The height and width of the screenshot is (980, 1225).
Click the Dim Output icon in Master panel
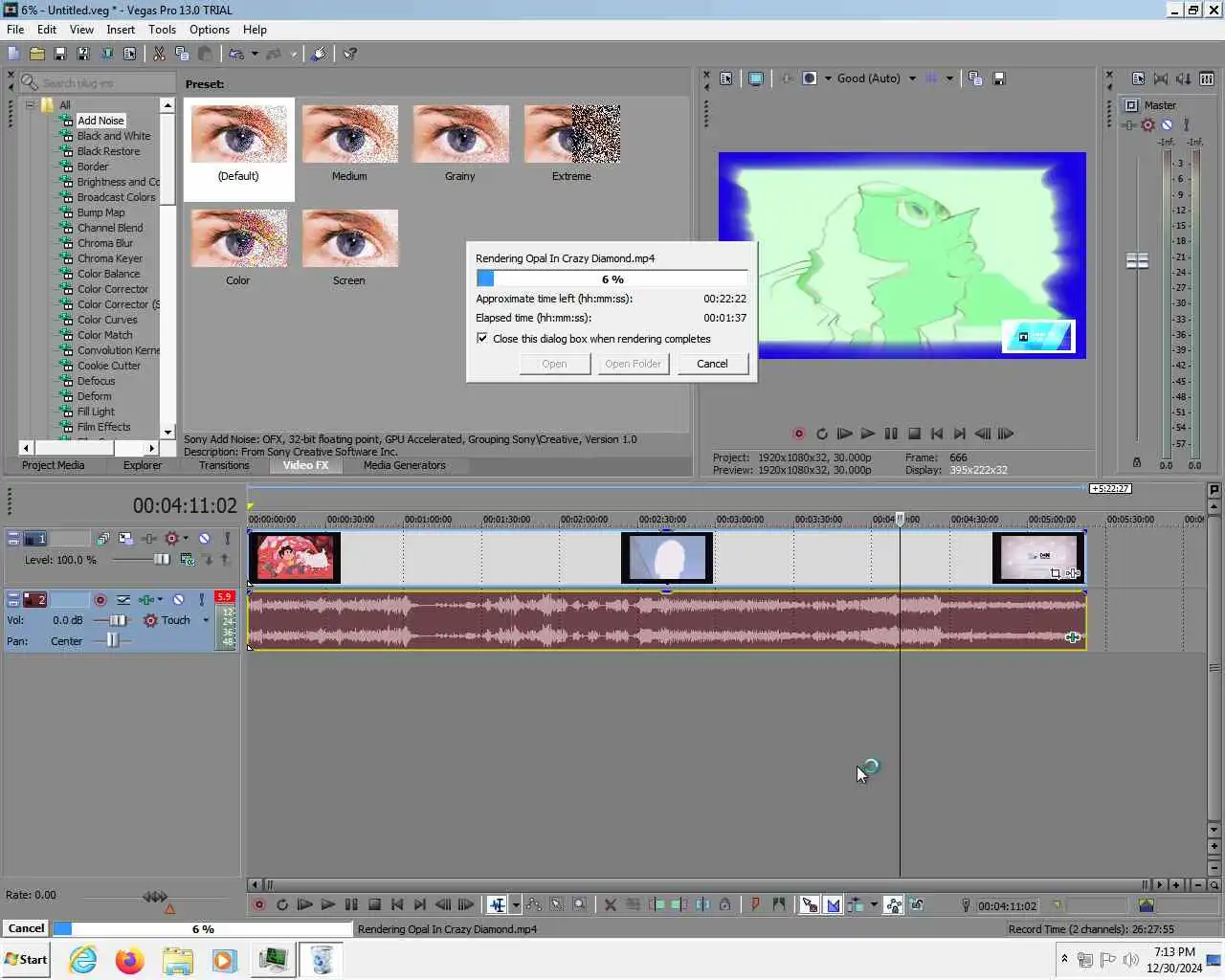click(x=1184, y=78)
